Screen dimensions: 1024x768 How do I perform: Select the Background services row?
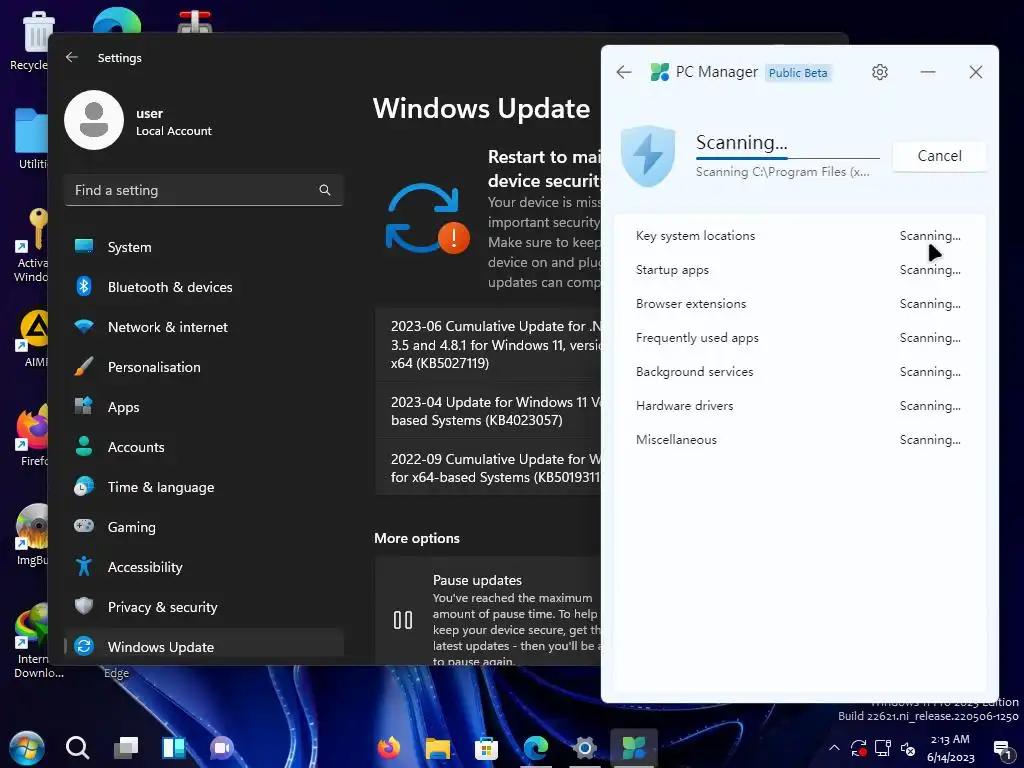[798, 372]
